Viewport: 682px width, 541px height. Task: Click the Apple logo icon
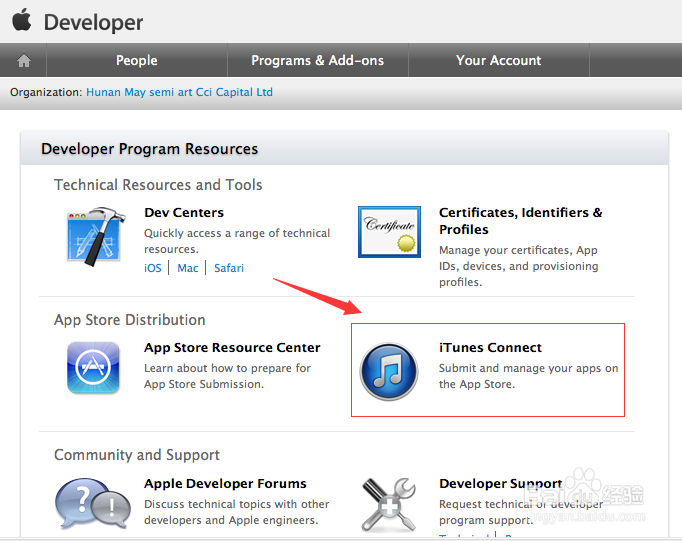pyautogui.click(x=22, y=20)
